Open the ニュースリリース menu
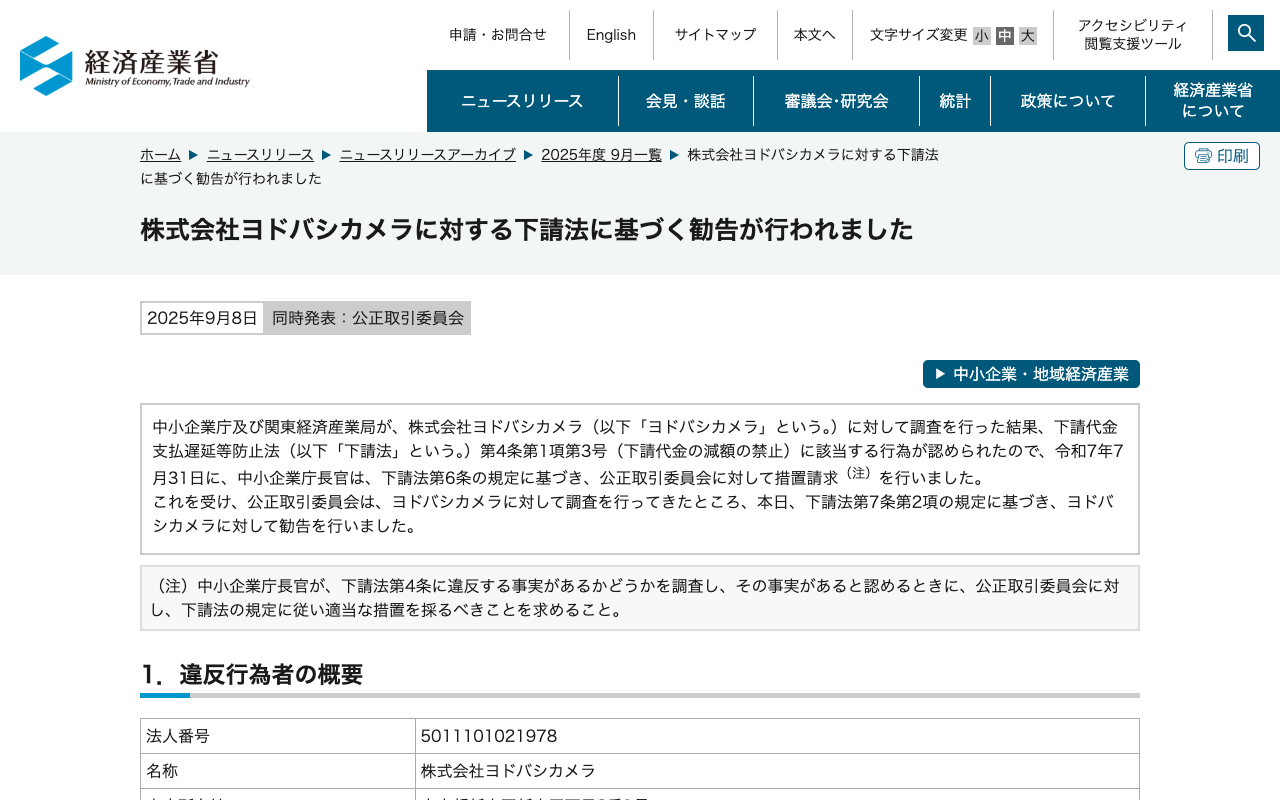The height and width of the screenshot is (800, 1280). [x=522, y=101]
